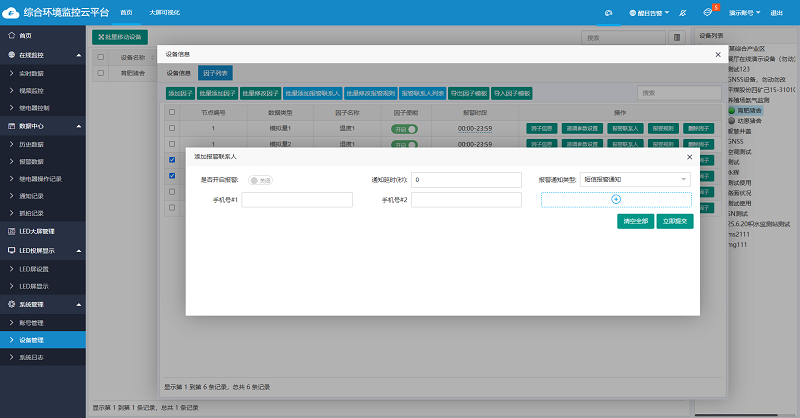Toggle 因子使能 switch for 模拟量1 row
The width and height of the screenshot is (800, 418).
pos(404,128)
